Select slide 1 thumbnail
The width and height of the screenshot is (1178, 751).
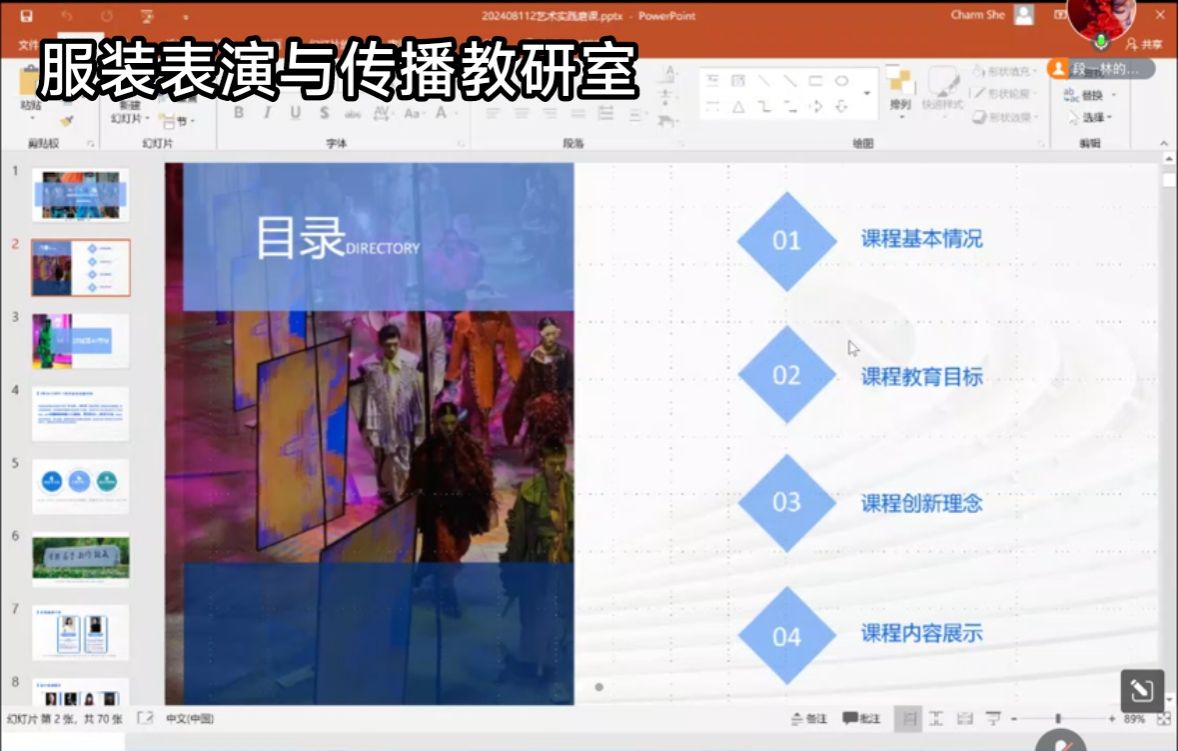tap(80, 195)
